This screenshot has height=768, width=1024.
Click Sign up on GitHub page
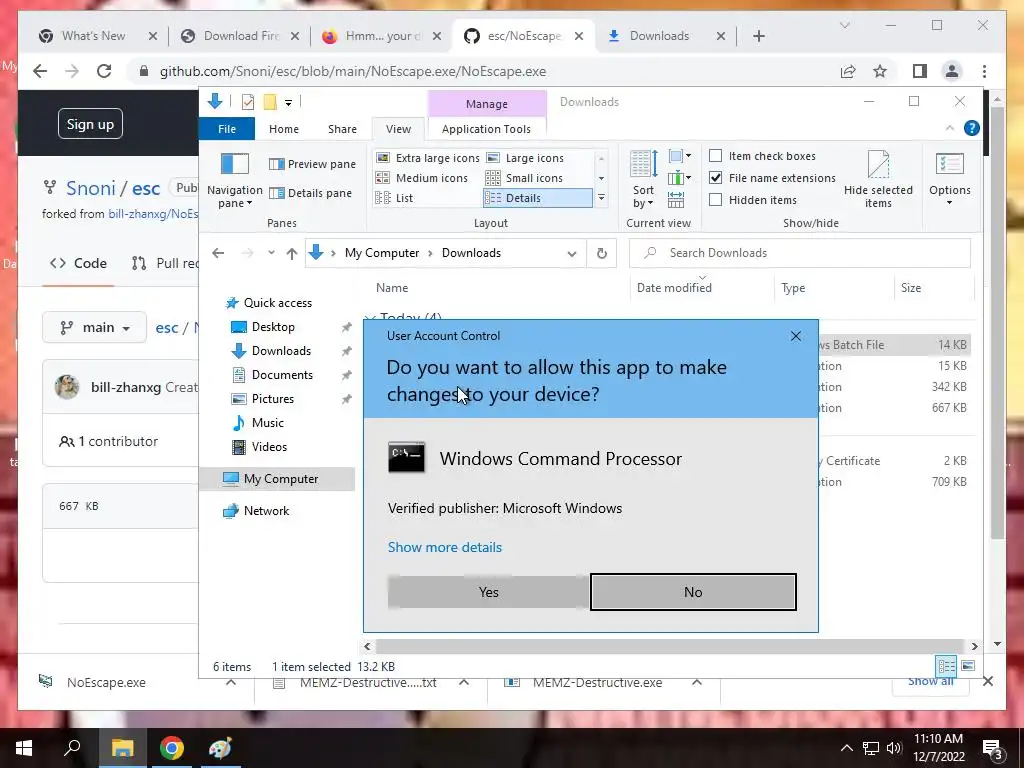(x=90, y=124)
